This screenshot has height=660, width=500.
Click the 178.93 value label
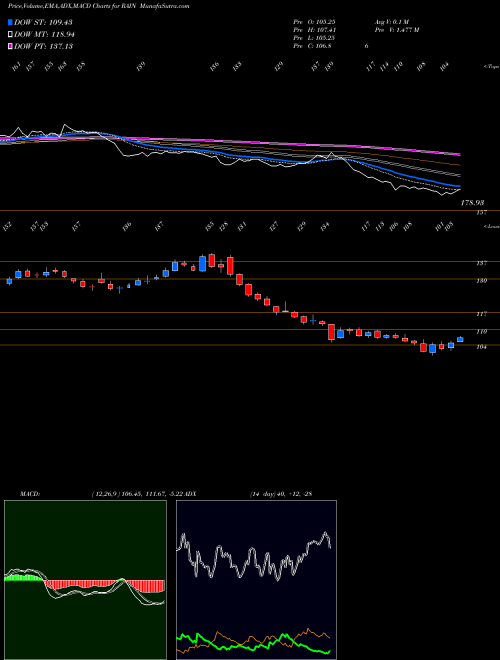point(472,203)
